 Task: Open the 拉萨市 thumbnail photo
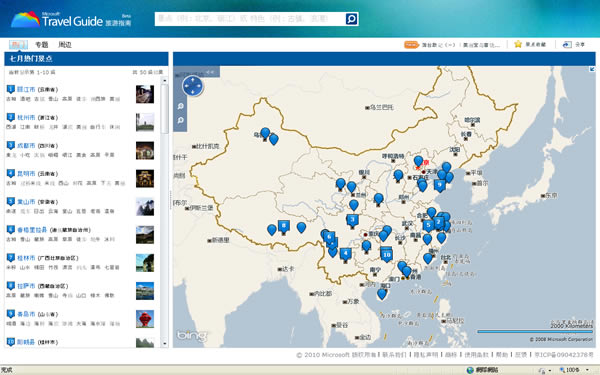145,291
